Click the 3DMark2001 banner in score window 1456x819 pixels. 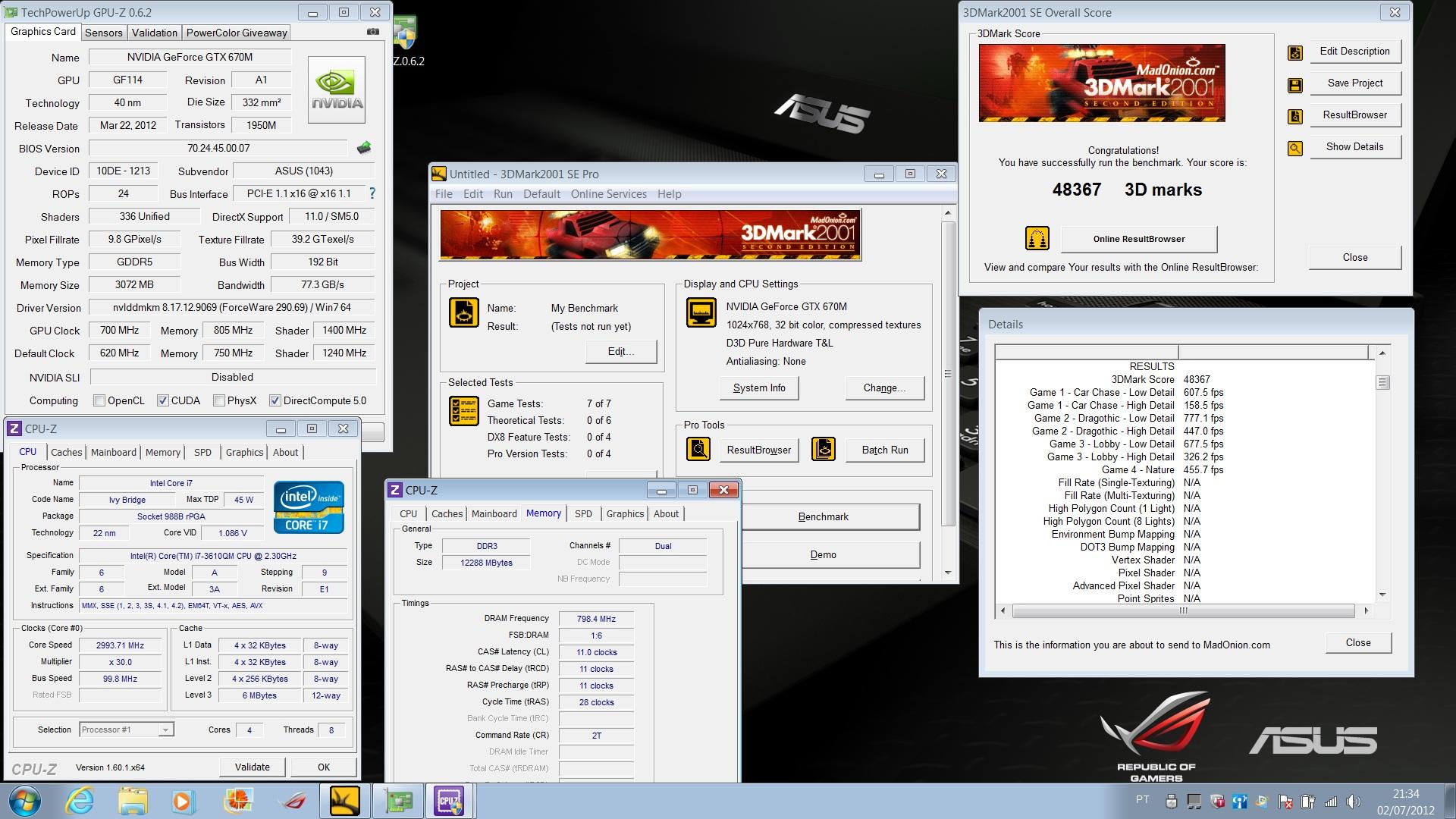tap(1102, 83)
